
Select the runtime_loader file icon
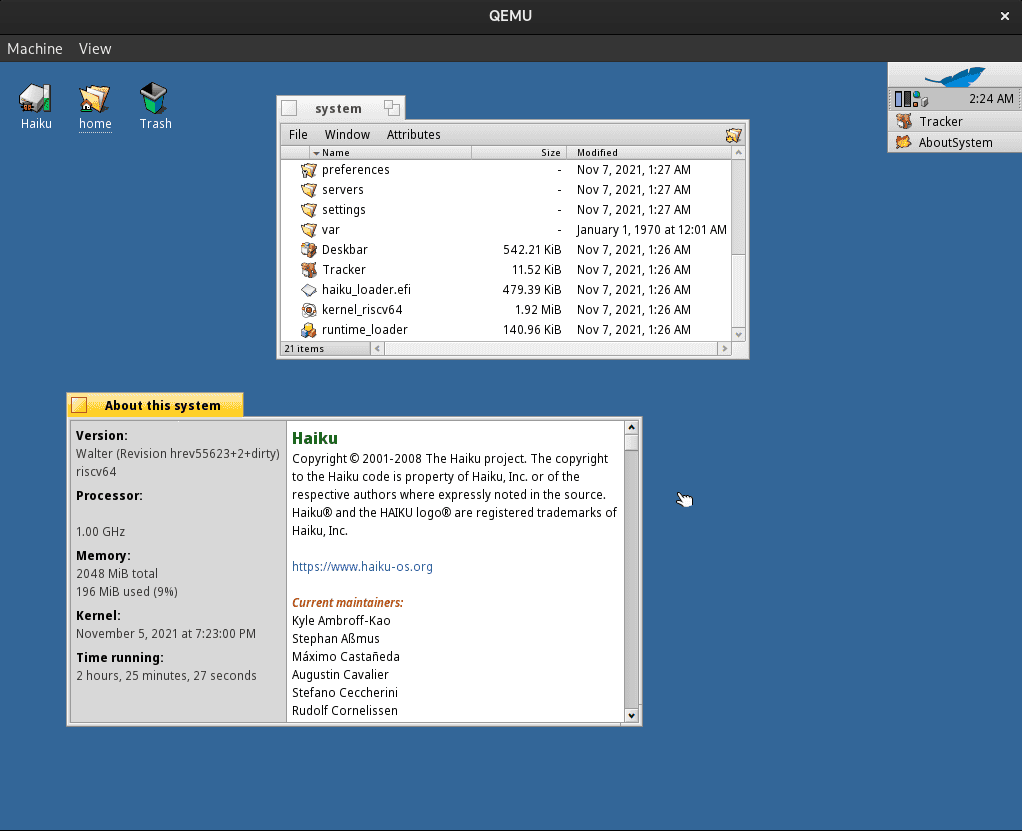click(x=309, y=330)
